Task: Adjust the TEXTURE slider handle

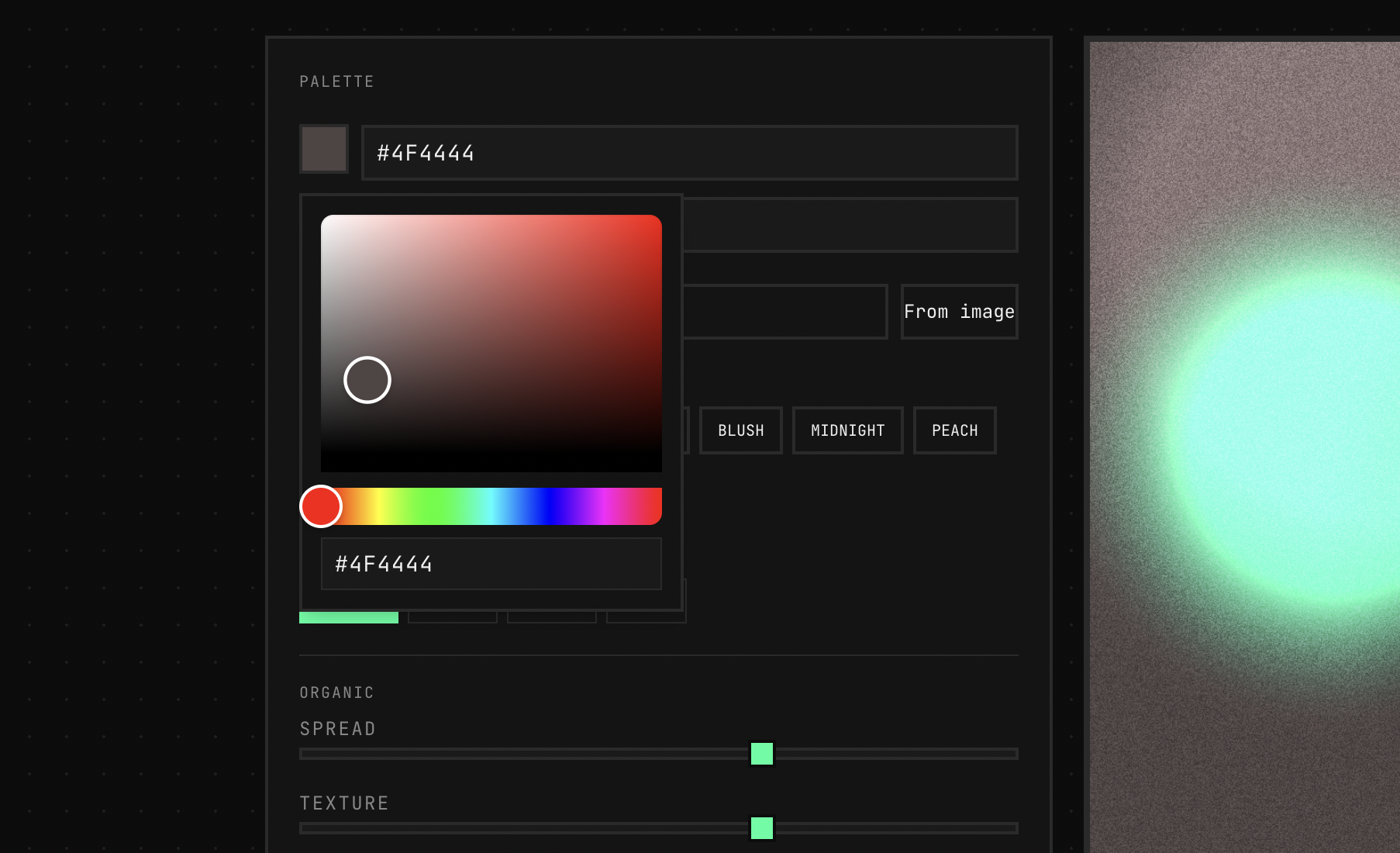Action: 762,827
